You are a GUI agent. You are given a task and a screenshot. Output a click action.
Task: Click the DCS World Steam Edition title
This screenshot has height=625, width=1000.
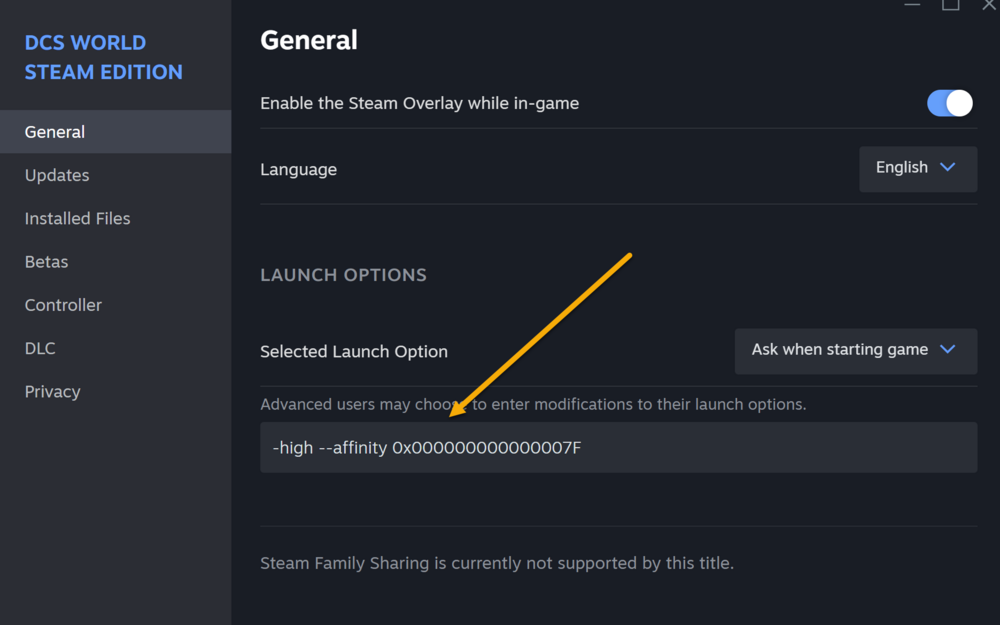pyautogui.click(x=103, y=57)
